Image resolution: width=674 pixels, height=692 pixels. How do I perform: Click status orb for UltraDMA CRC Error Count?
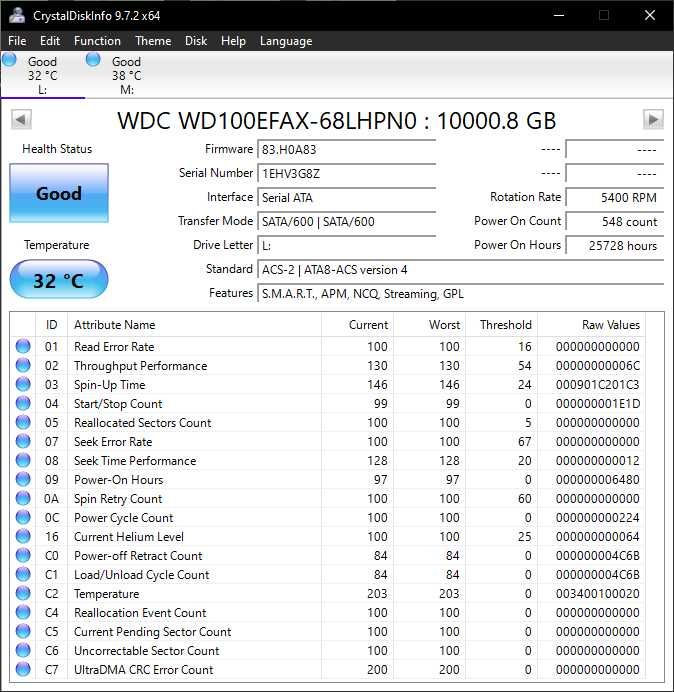tap(23, 669)
